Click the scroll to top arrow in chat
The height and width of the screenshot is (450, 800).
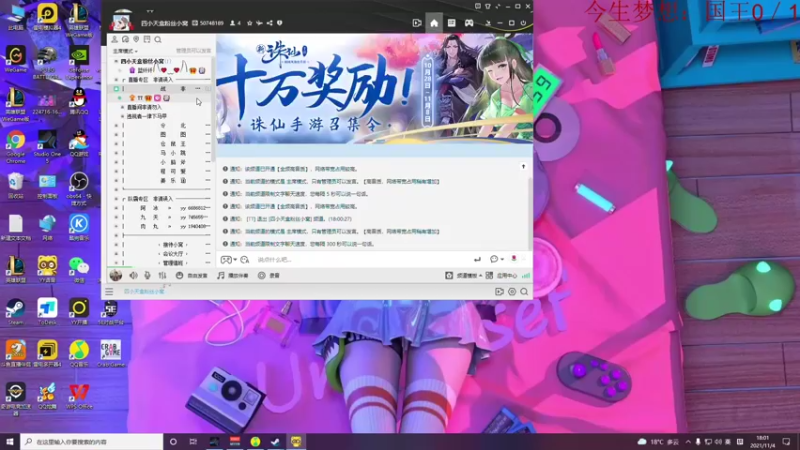click(x=523, y=167)
